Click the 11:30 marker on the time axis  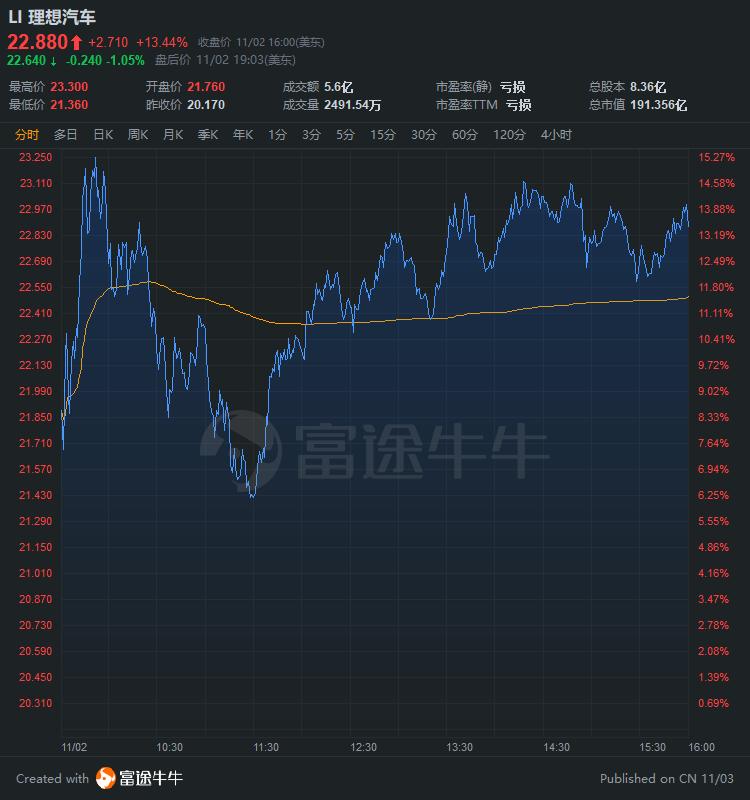tap(265, 747)
